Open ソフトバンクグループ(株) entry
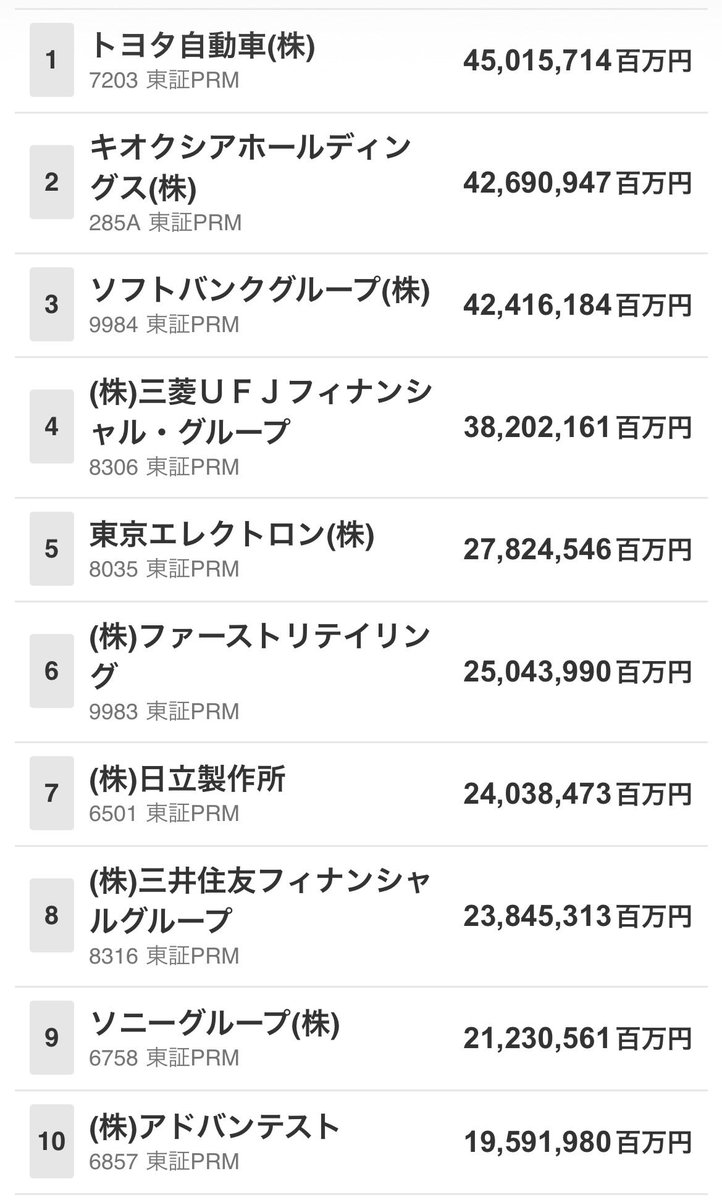722x1200 pixels. (x=361, y=304)
